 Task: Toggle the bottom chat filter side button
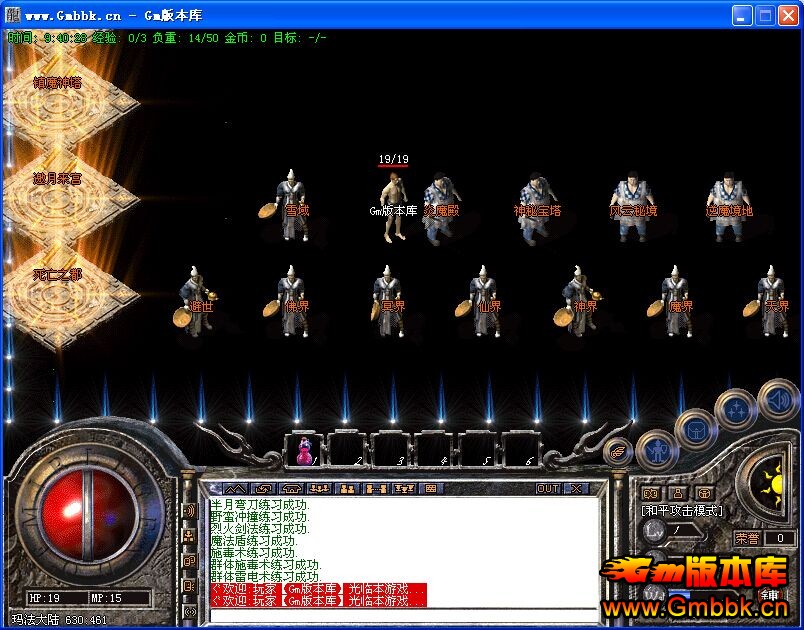click(189, 610)
